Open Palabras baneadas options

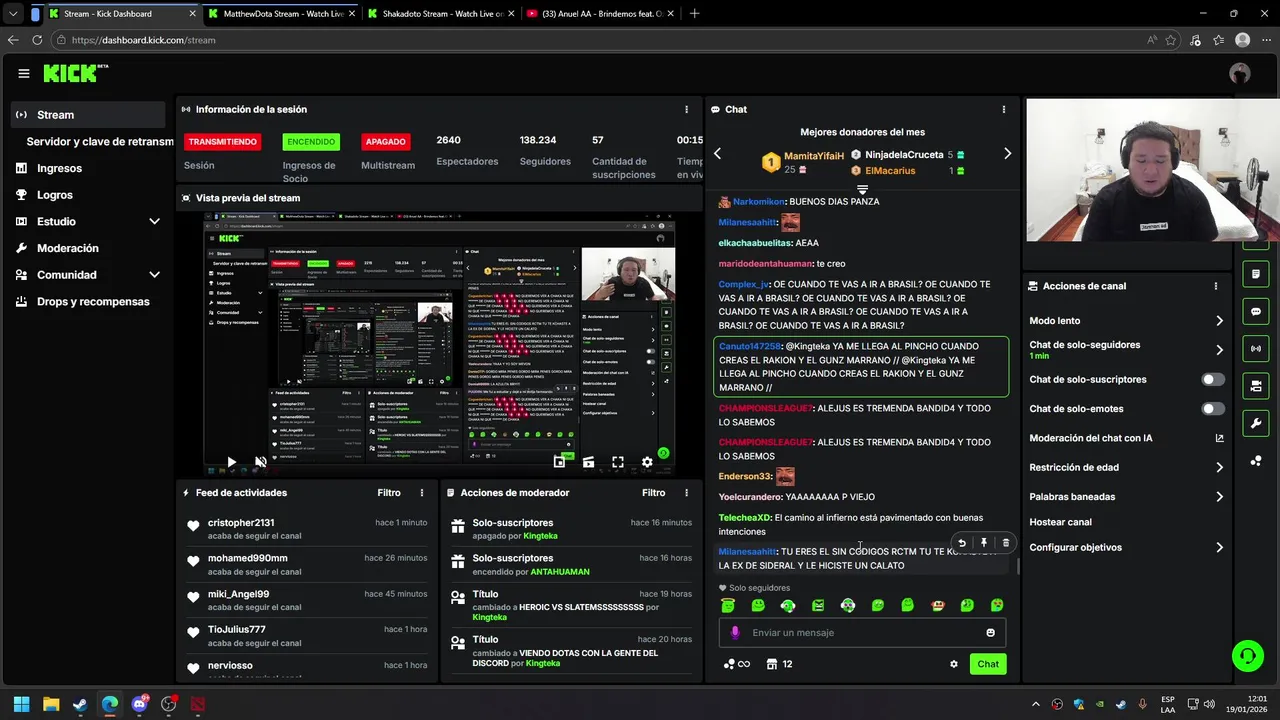pos(1126,496)
